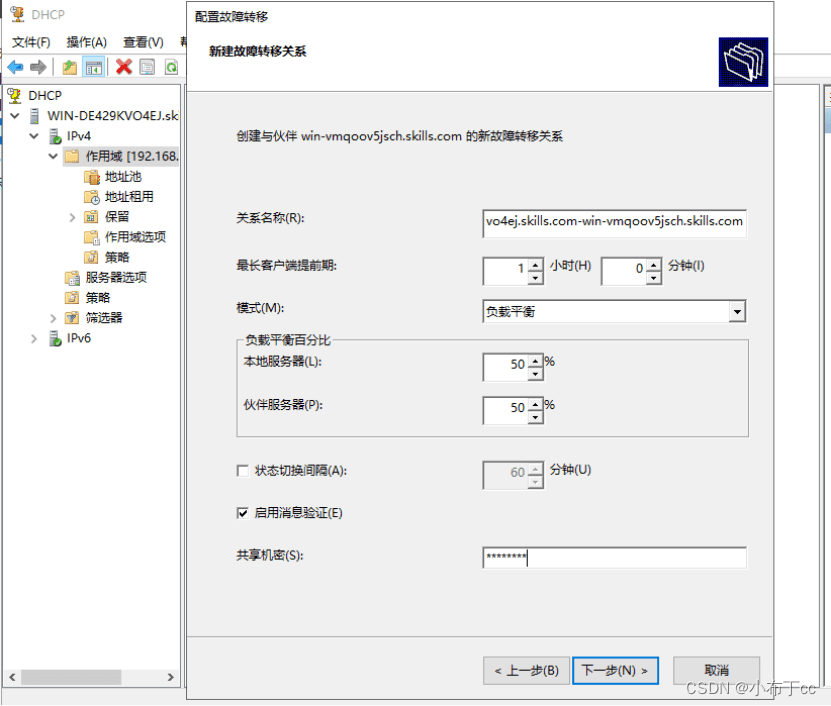Click the show/hide console tree icon

(94, 67)
